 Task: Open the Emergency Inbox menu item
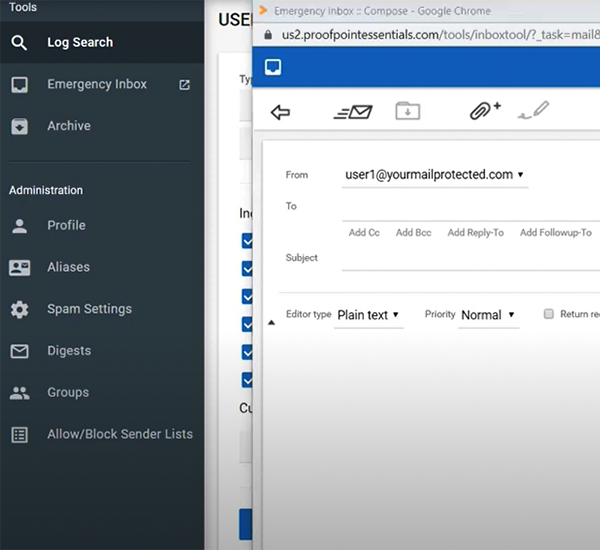102,84
